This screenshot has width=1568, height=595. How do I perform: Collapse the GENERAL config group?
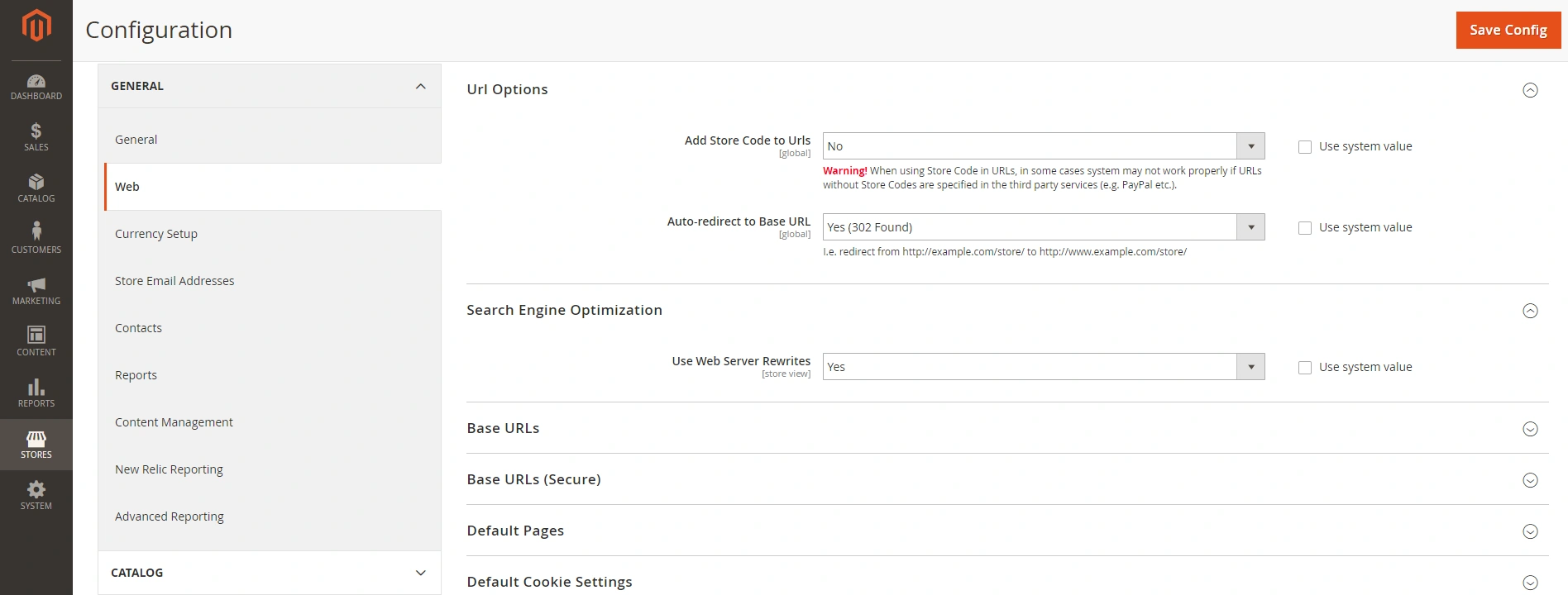pos(270,86)
